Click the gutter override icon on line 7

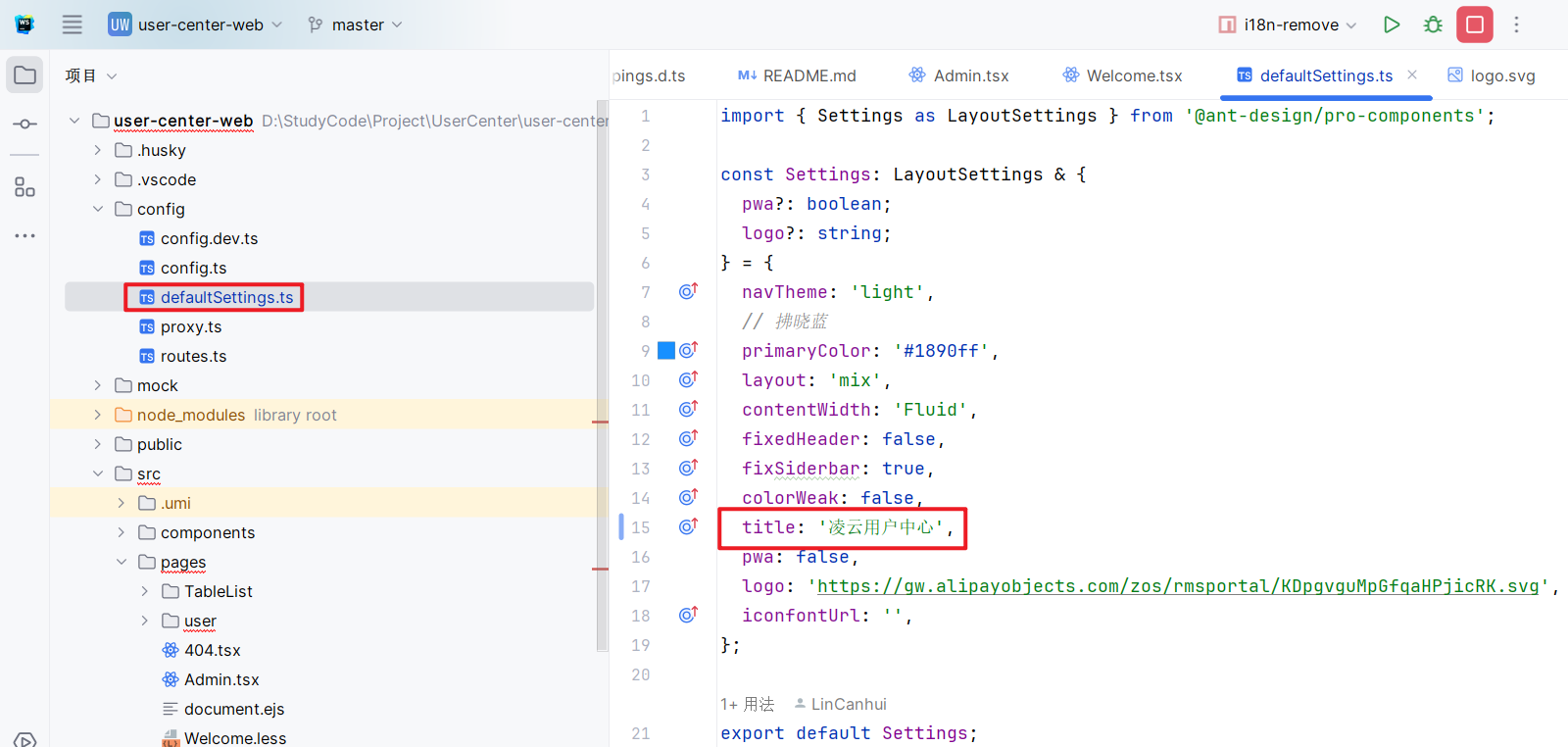[688, 291]
